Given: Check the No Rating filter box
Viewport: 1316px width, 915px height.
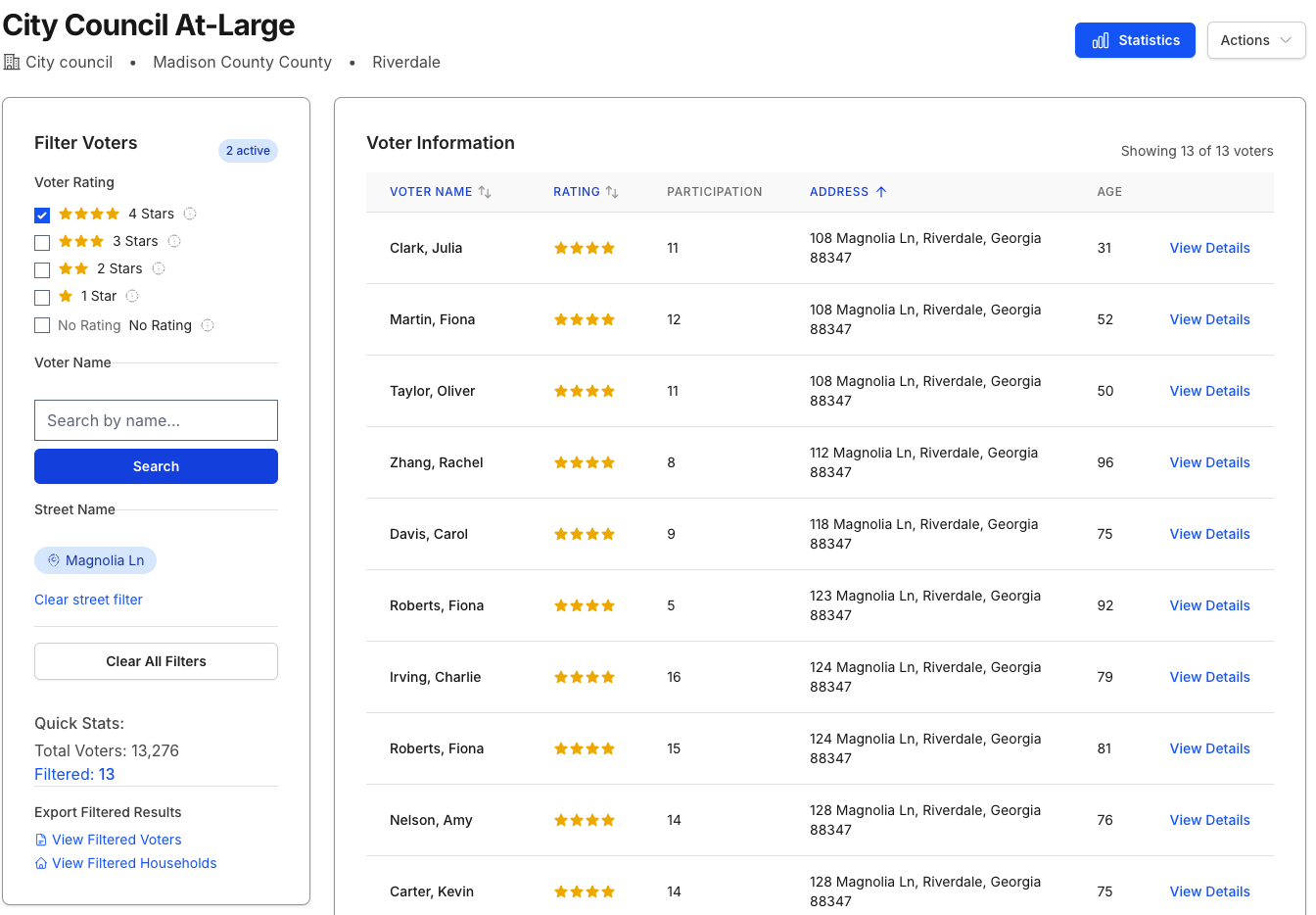Looking at the screenshot, I should point(42,325).
